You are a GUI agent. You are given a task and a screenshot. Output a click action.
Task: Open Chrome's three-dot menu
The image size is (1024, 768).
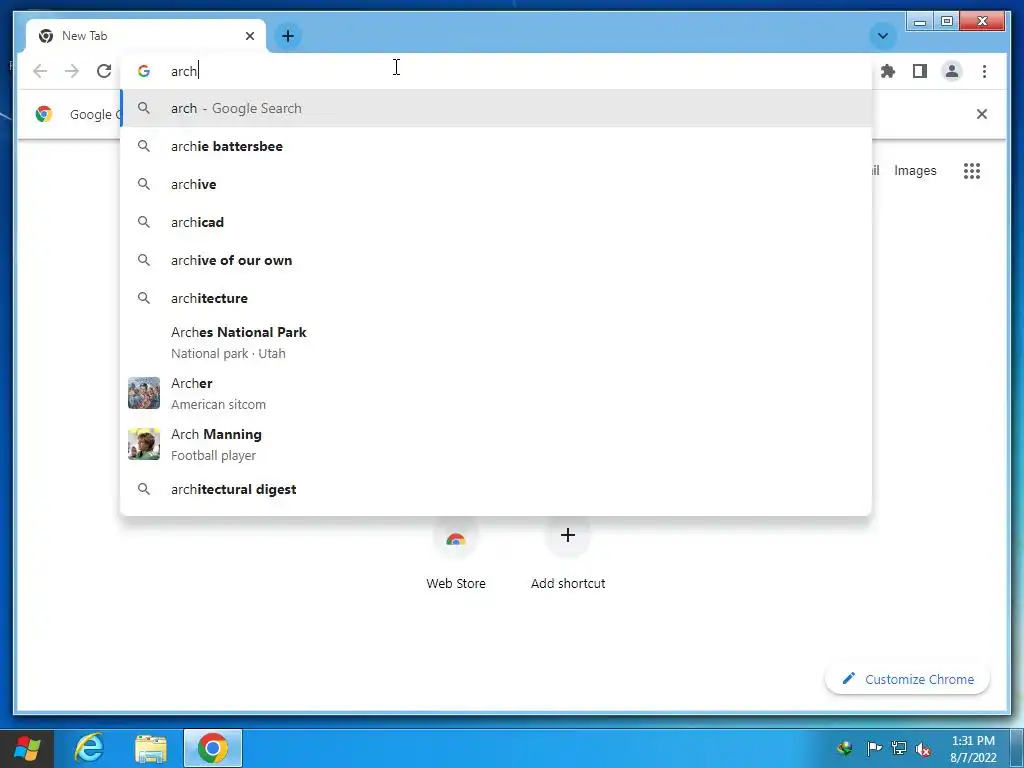pos(984,71)
